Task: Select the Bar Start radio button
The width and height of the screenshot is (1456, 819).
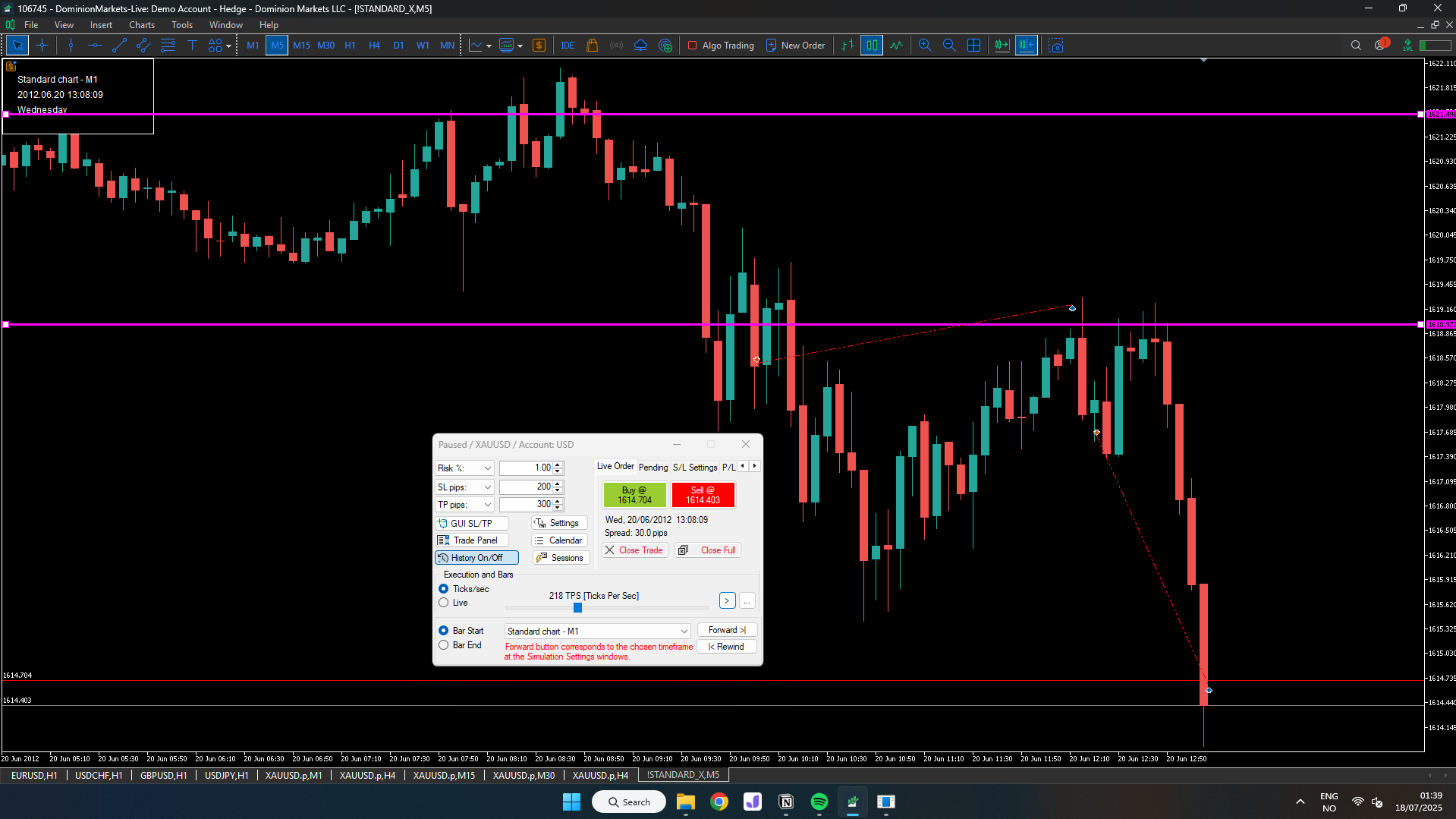Action: click(444, 631)
